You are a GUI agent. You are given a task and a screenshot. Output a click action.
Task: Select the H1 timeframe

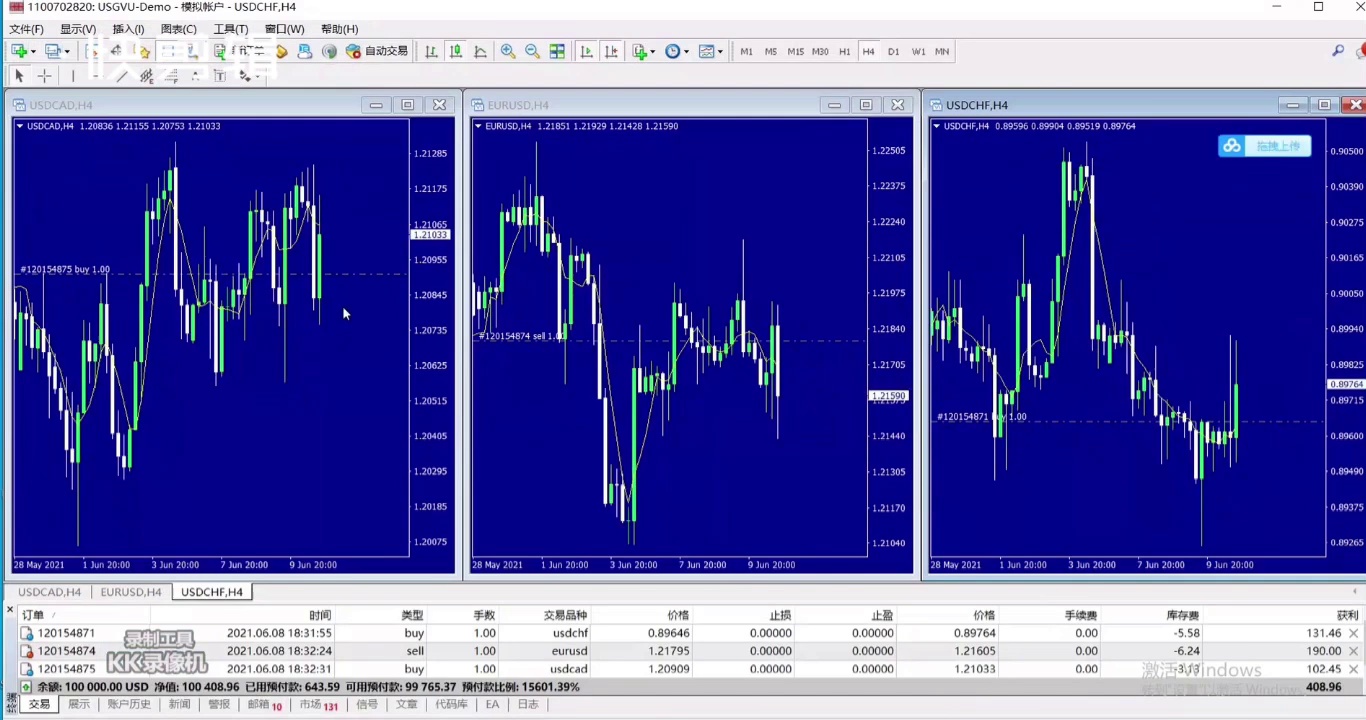click(x=845, y=51)
